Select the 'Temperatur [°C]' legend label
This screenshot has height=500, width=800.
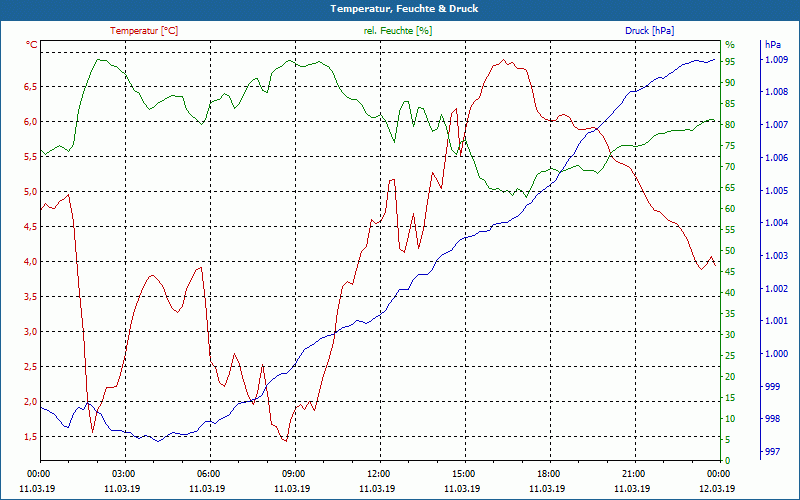(144, 31)
